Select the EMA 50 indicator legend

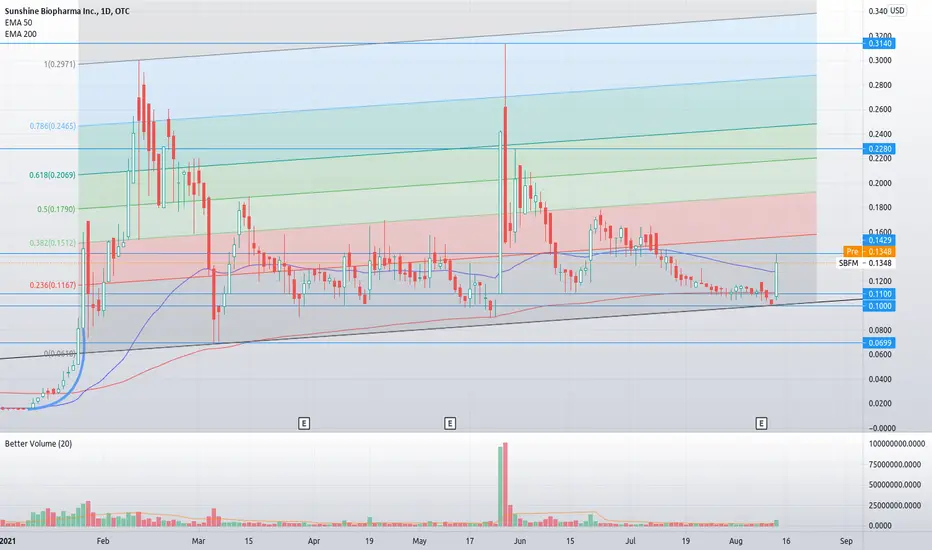point(18,23)
